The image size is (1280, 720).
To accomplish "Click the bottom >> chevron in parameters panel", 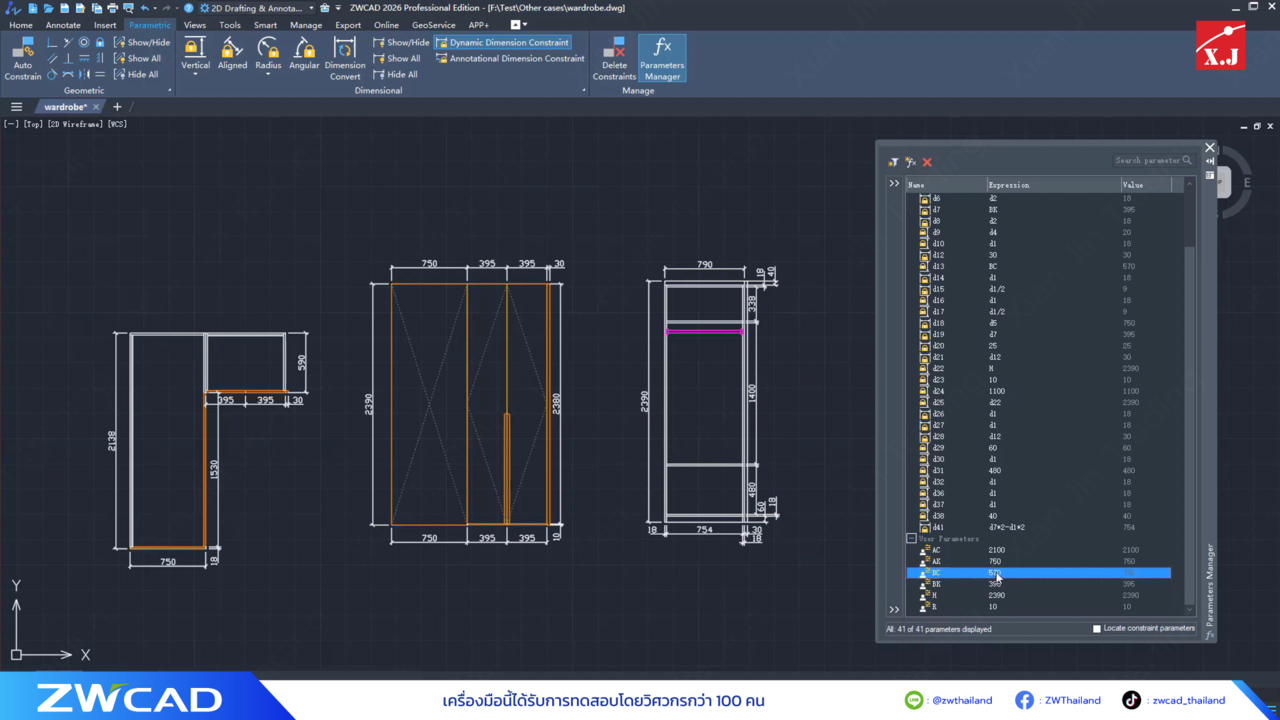I will coord(894,609).
